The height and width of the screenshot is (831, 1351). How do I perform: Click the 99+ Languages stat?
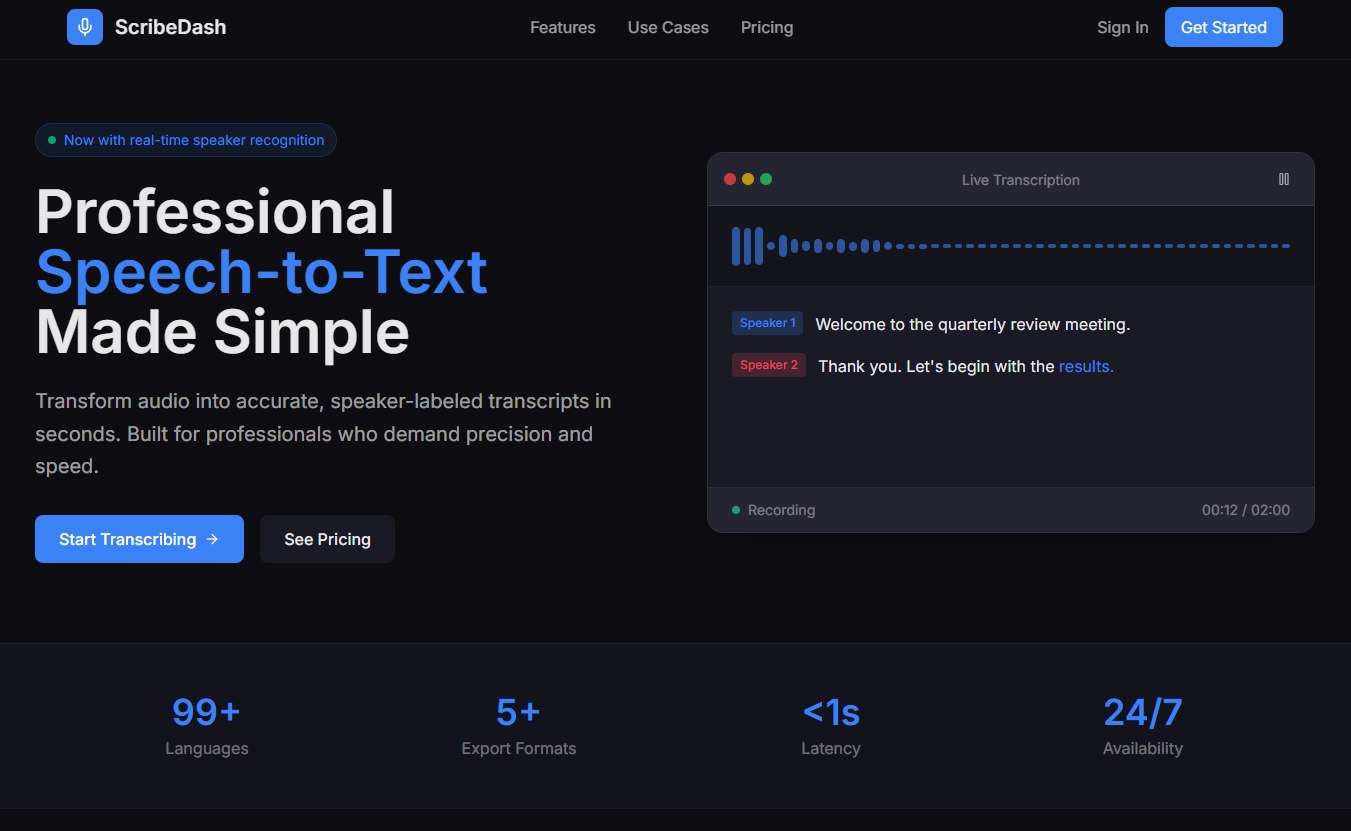click(207, 726)
